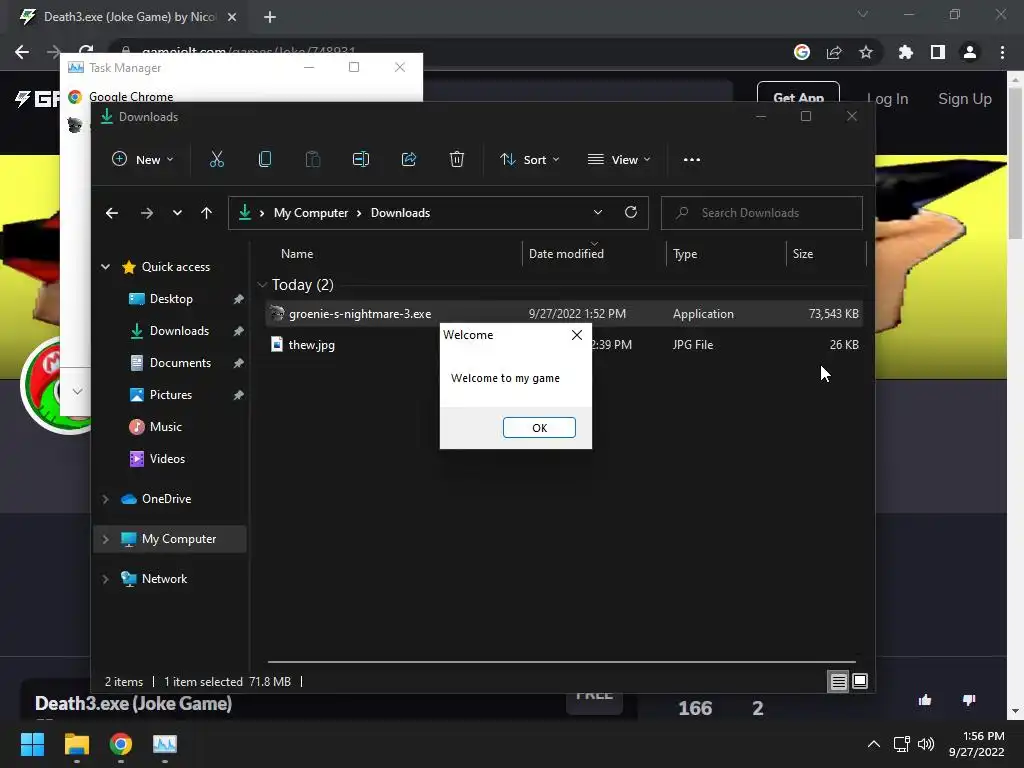
Task: Open Documents in navigation pane
Action: click(x=180, y=362)
